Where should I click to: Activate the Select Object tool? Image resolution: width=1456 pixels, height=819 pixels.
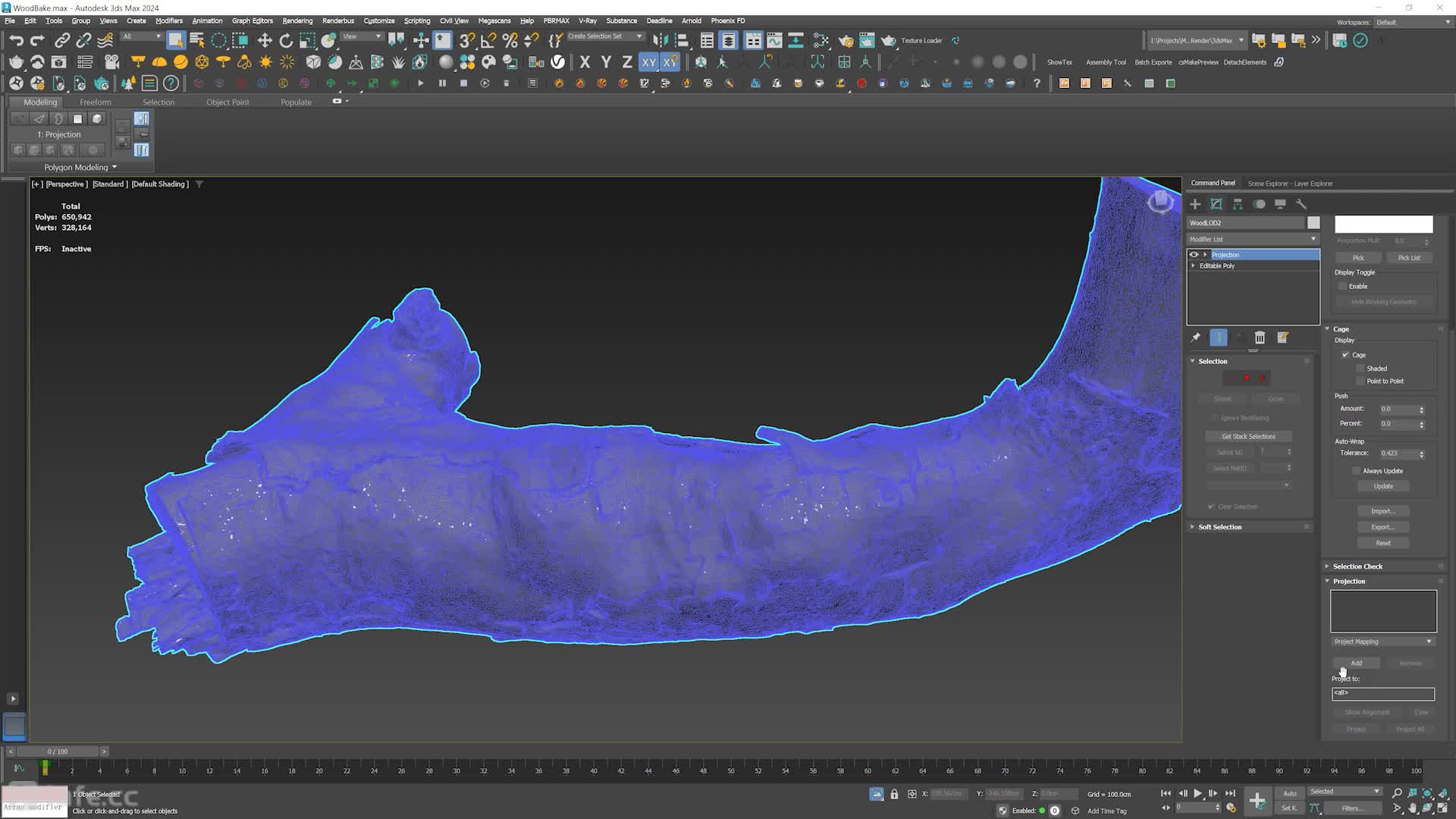175,40
